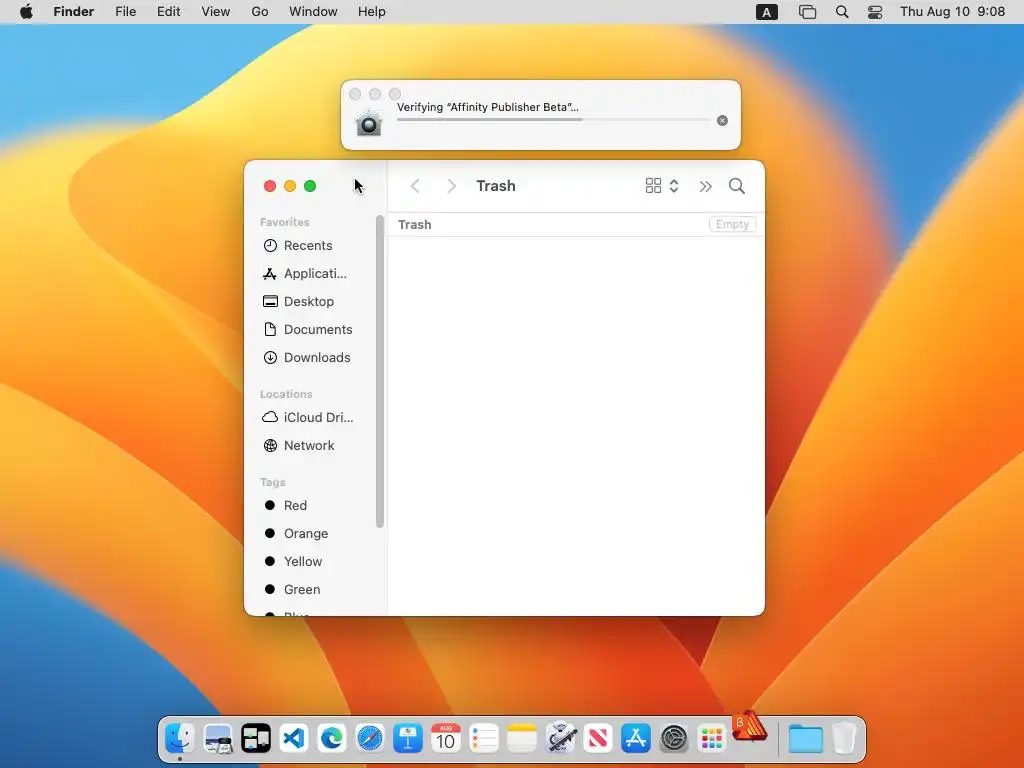Open input source menu in menu bar
Viewport: 1024px width, 768px height.
[x=767, y=12]
